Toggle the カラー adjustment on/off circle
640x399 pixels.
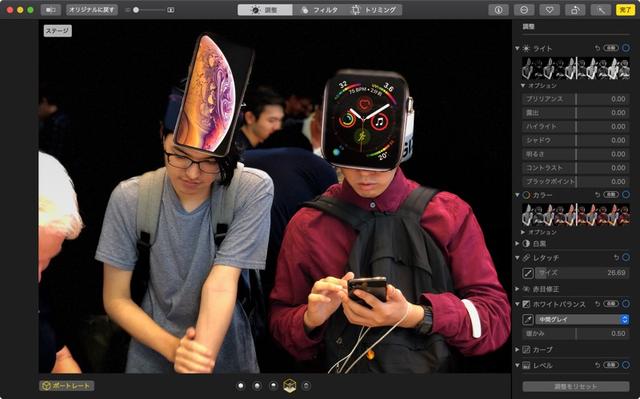click(x=626, y=195)
